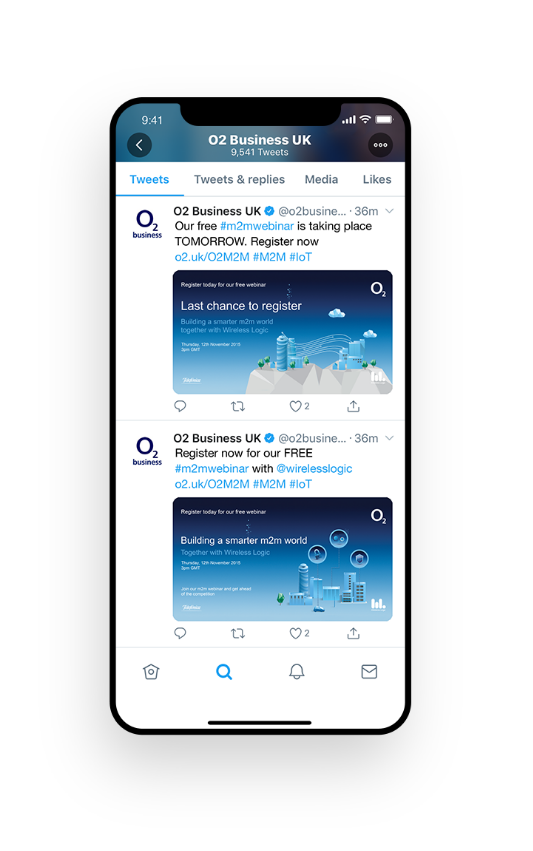The width and height of the screenshot is (533, 851).
Task: Open the Last chance to register image
Action: (x=282, y=332)
